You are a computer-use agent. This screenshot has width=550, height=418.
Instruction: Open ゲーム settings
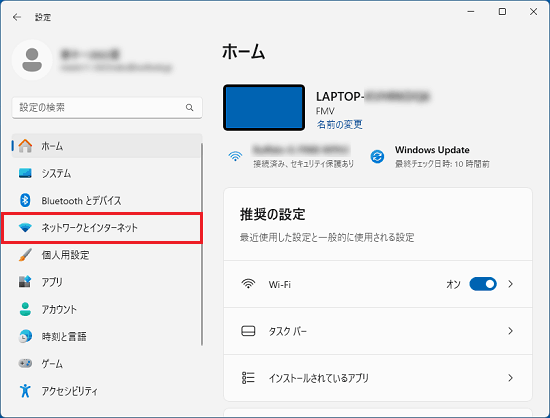(x=107, y=363)
